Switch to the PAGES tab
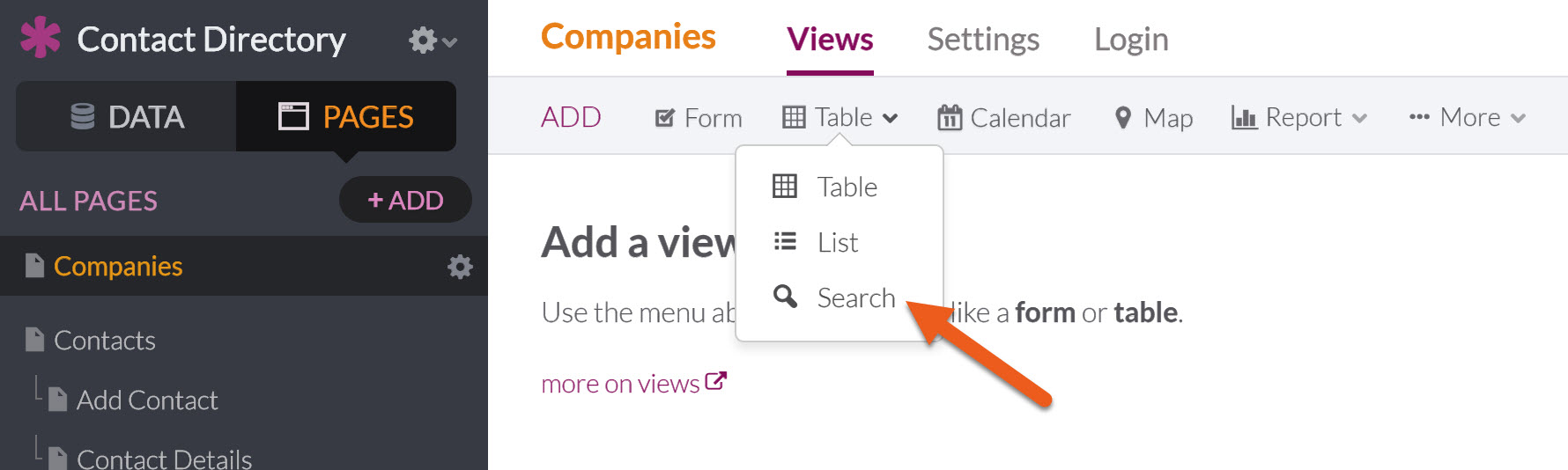Viewport: 1568px width, 470px height. coord(346,116)
